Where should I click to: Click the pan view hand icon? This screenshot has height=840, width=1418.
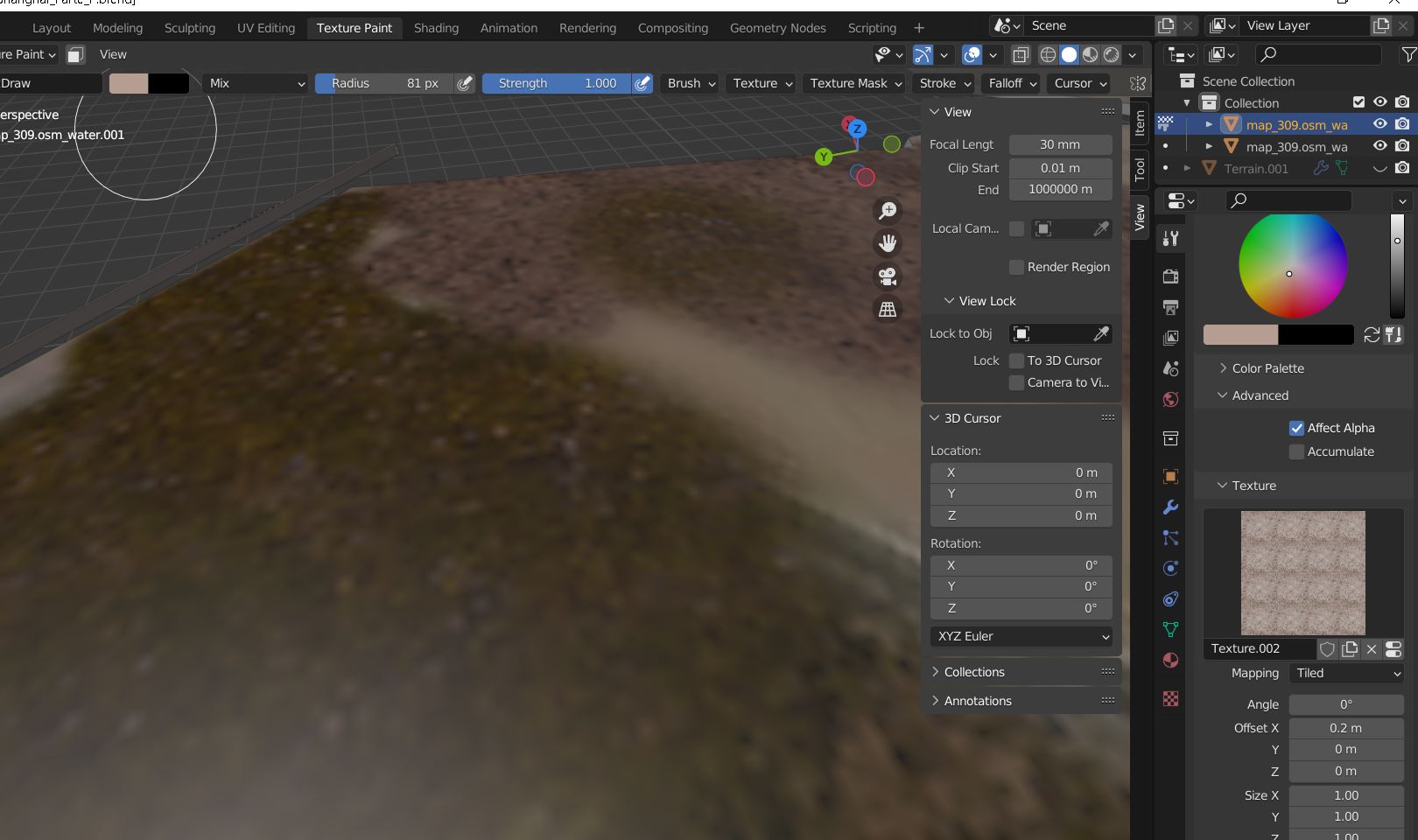point(888,243)
